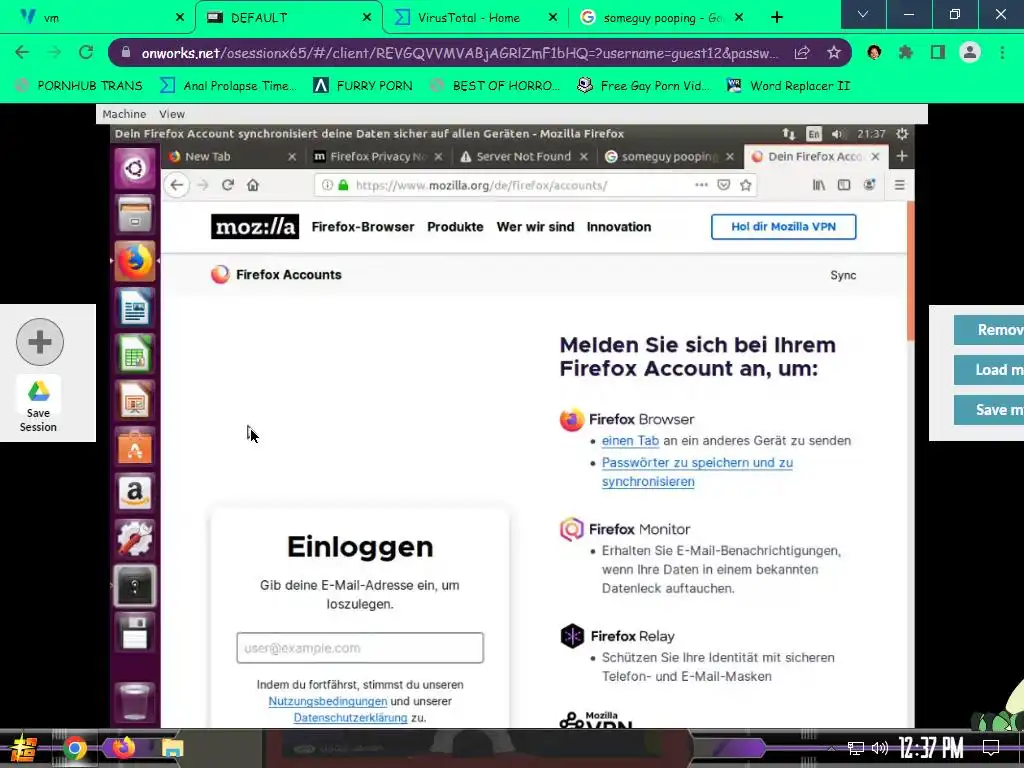This screenshot has width=1024, height=768.
Task: Open keyboard layout En indicator
Action: pyautogui.click(x=814, y=134)
